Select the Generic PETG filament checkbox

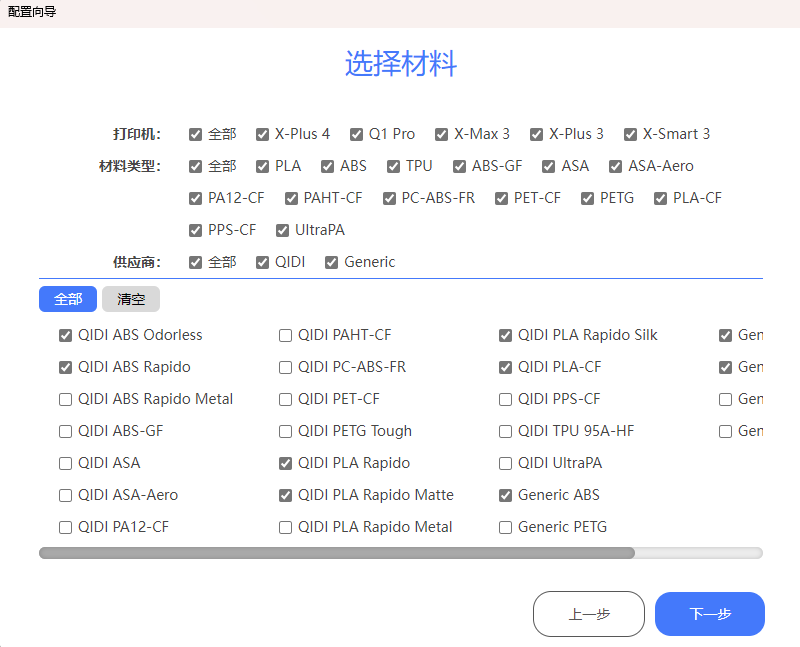(x=506, y=527)
